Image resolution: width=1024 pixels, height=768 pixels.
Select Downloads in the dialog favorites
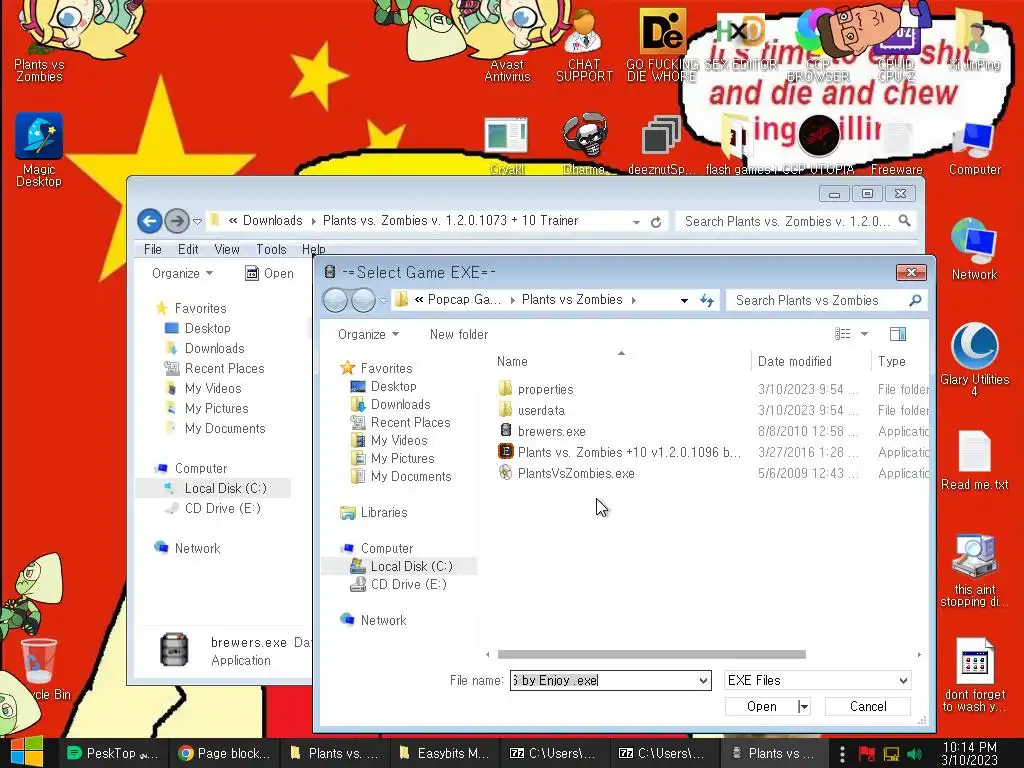coord(391,404)
